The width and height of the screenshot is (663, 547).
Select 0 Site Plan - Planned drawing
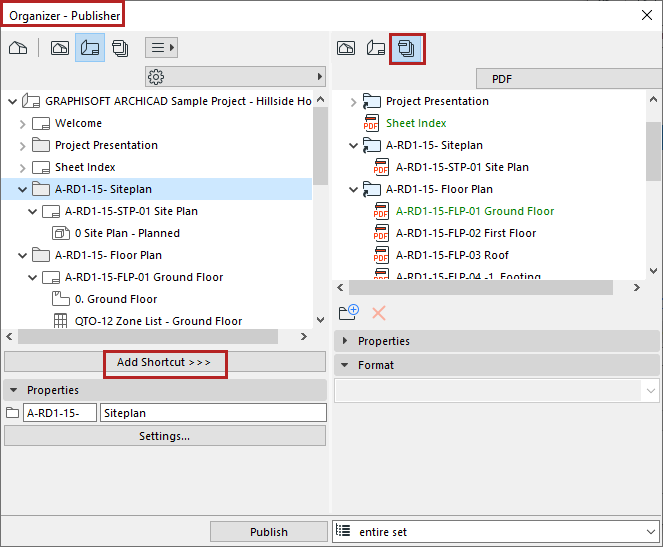[x=127, y=233]
